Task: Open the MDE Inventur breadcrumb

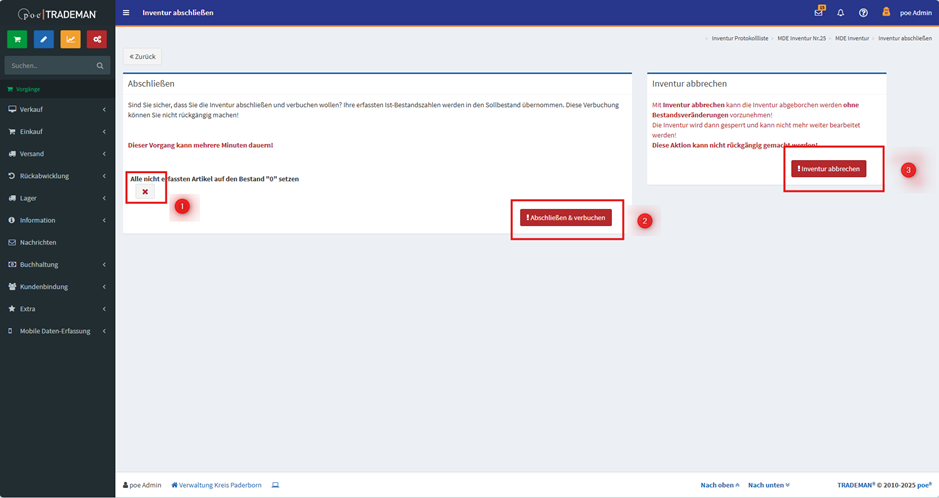Action: pyautogui.click(x=852, y=38)
